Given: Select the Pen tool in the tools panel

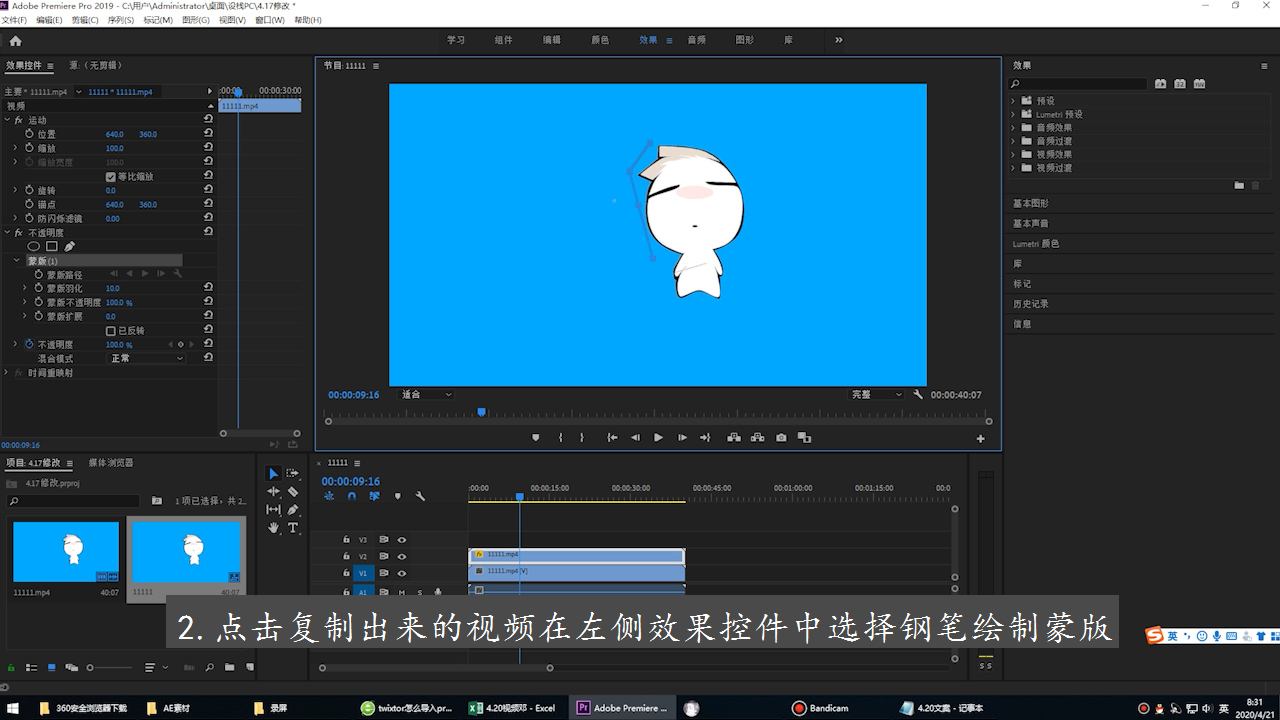Looking at the screenshot, I should coord(293,509).
